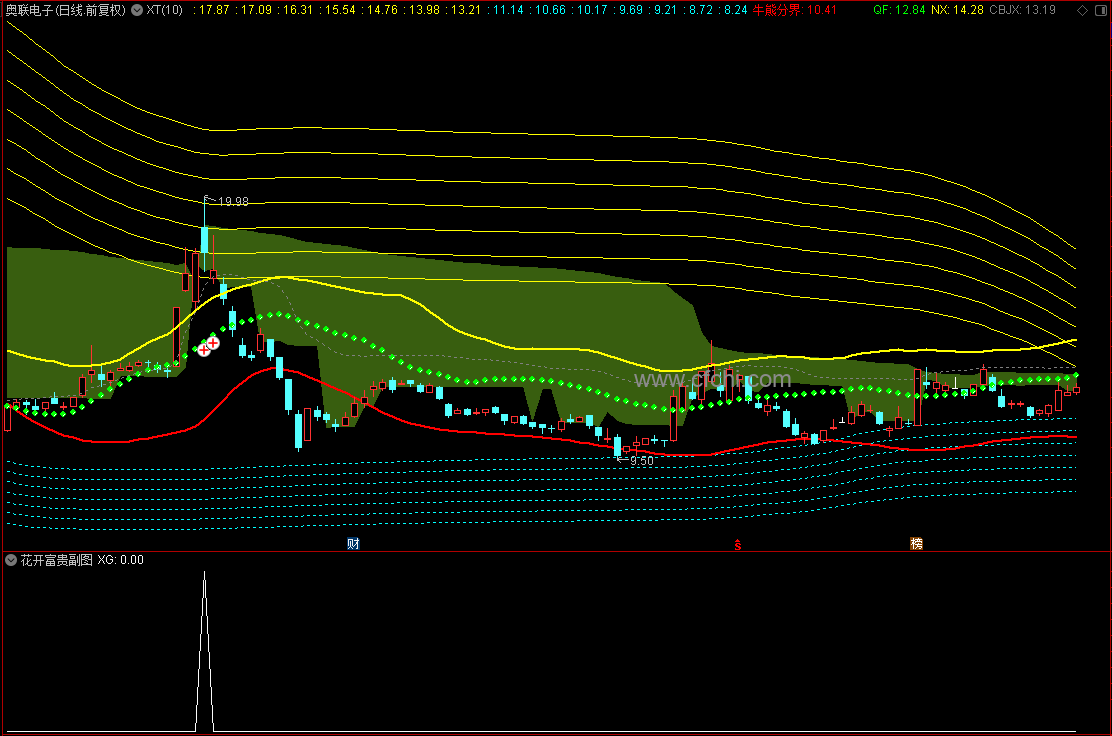Click the header value 15.54
This screenshot has height=736, width=1112.
(340, 10)
